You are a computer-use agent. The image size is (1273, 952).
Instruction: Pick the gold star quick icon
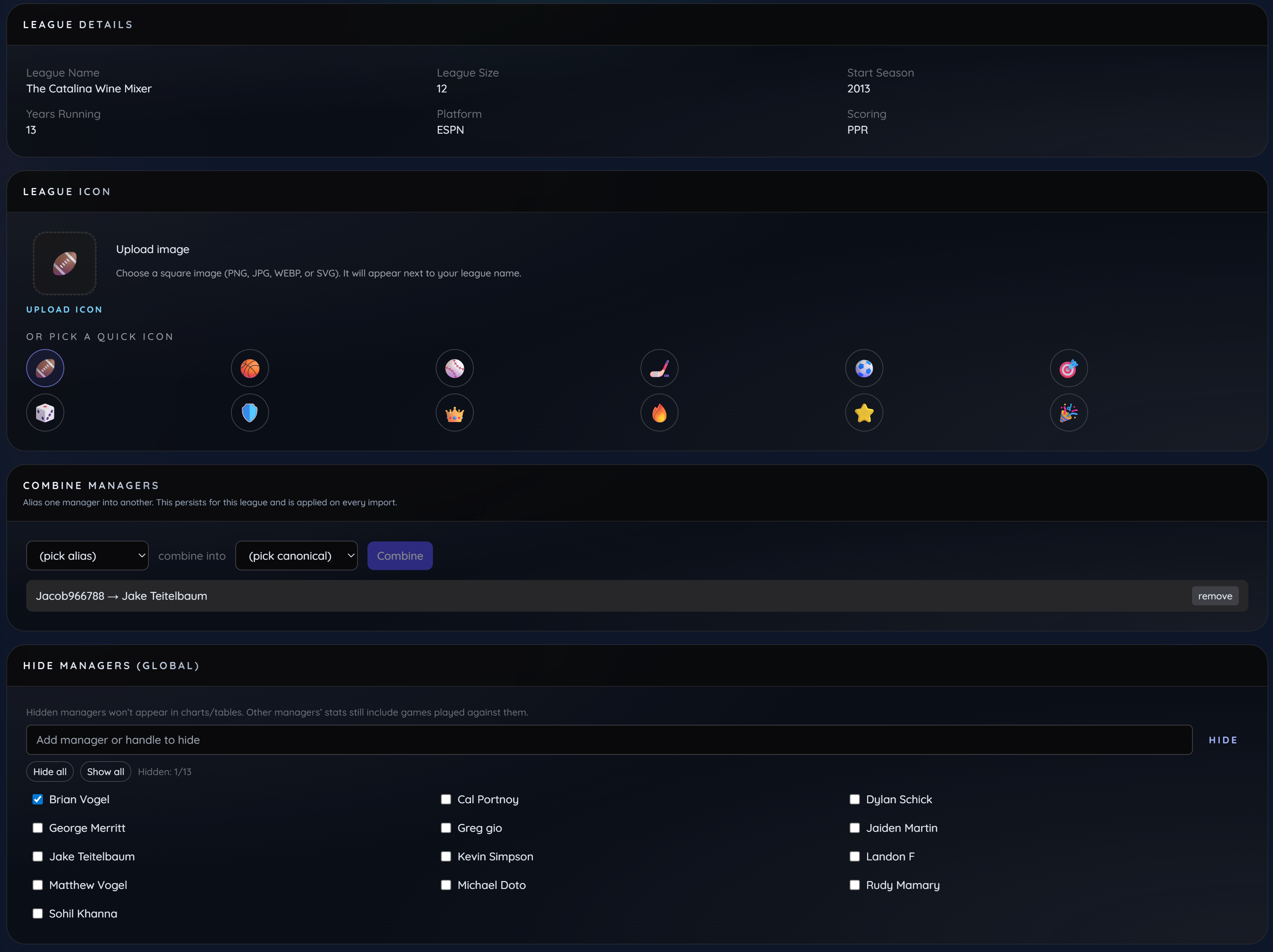(864, 413)
